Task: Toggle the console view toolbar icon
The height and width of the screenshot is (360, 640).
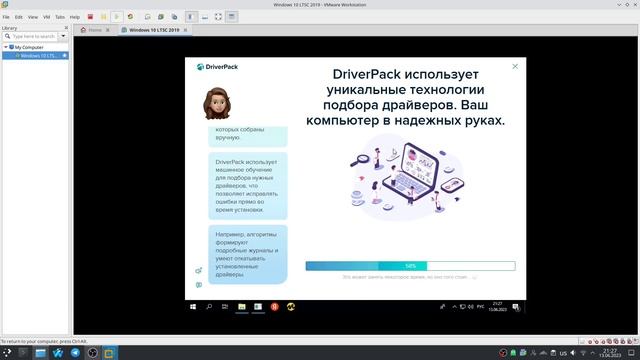Action: pyautogui.click(x=232, y=17)
